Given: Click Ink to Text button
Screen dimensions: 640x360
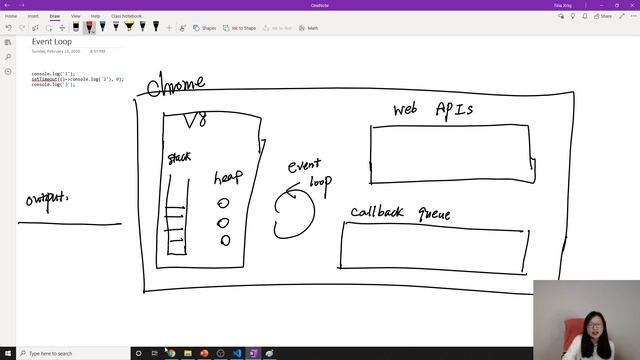Looking at the screenshot, I should (x=278, y=28).
